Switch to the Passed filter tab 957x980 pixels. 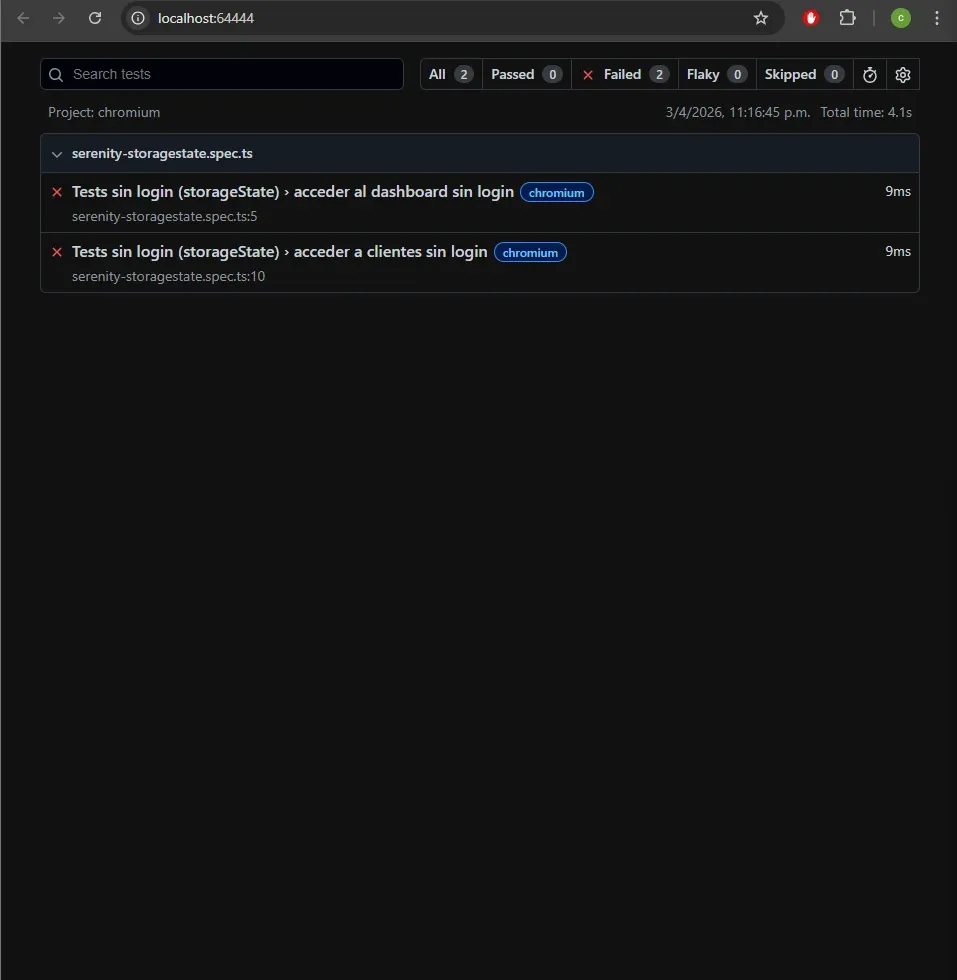pos(512,74)
